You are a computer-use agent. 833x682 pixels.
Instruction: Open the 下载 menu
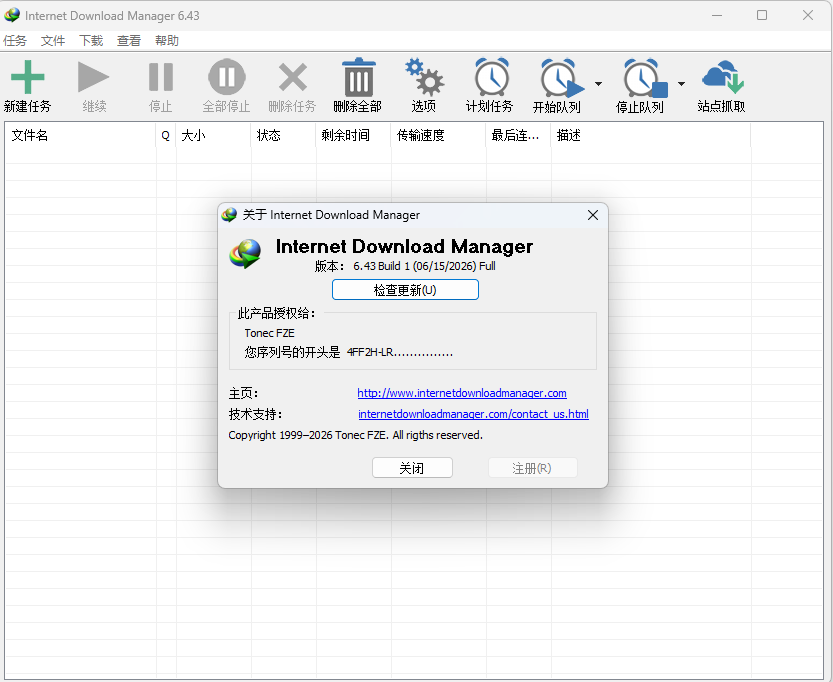91,40
